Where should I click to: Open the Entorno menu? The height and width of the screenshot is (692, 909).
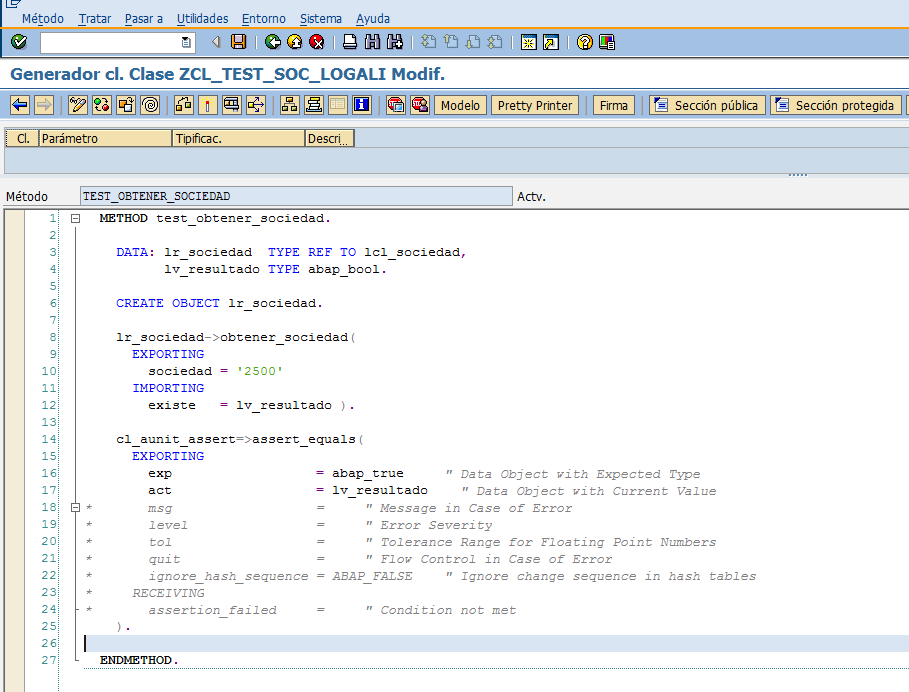[264, 19]
